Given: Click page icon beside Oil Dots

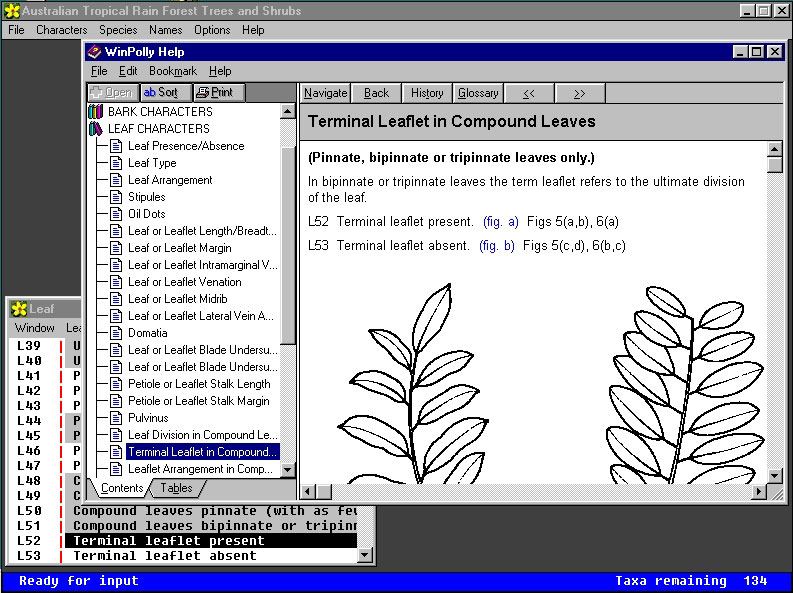Looking at the screenshot, I should pos(116,214).
